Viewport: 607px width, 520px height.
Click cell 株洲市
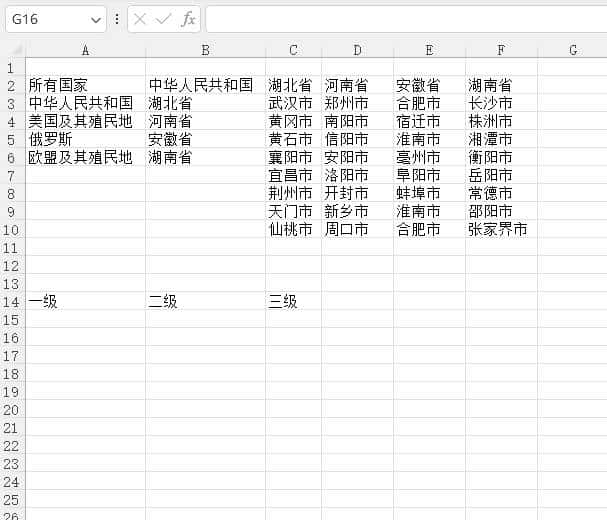click(501, 121)
